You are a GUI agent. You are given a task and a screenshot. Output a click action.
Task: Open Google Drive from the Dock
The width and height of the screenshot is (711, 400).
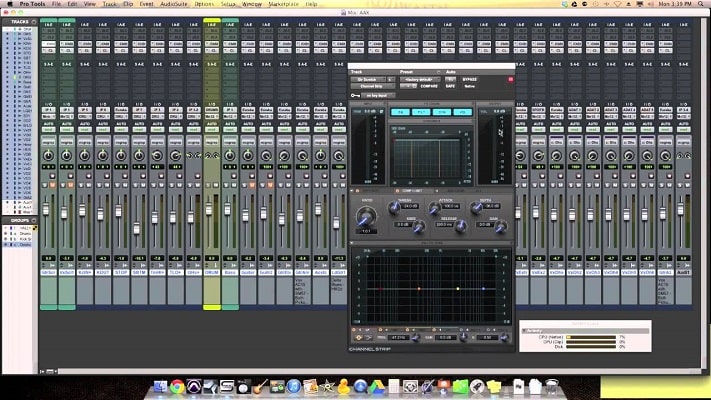376,386
